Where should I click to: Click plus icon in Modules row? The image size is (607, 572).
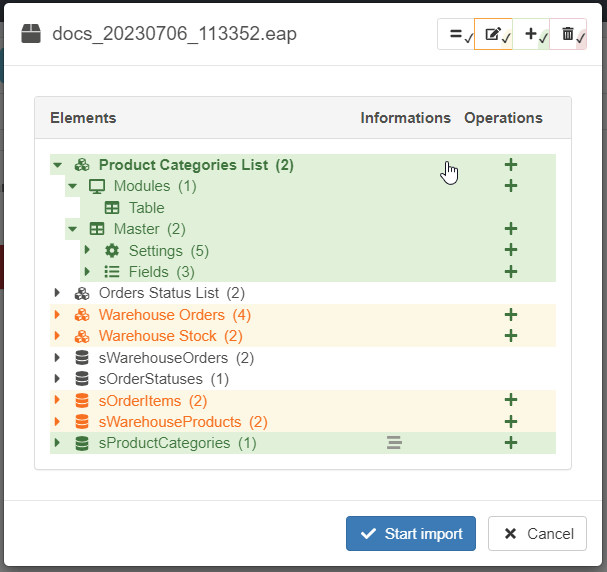510,186
